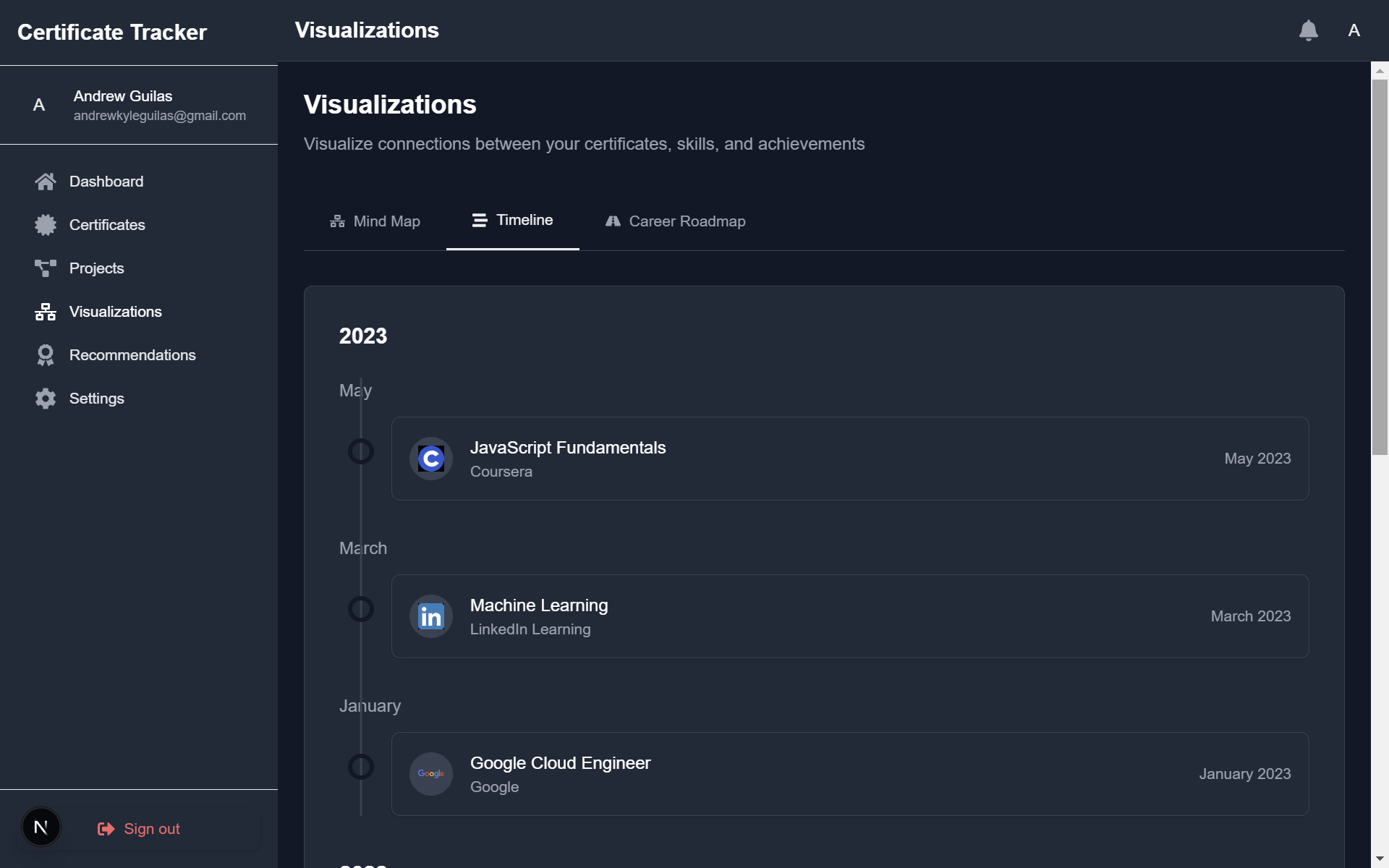Click the Google logo on Cloud Engineer
Image resolution: width=1389 pixels, height=868 pixels.
pyautogui.click(x=431, y=774)
